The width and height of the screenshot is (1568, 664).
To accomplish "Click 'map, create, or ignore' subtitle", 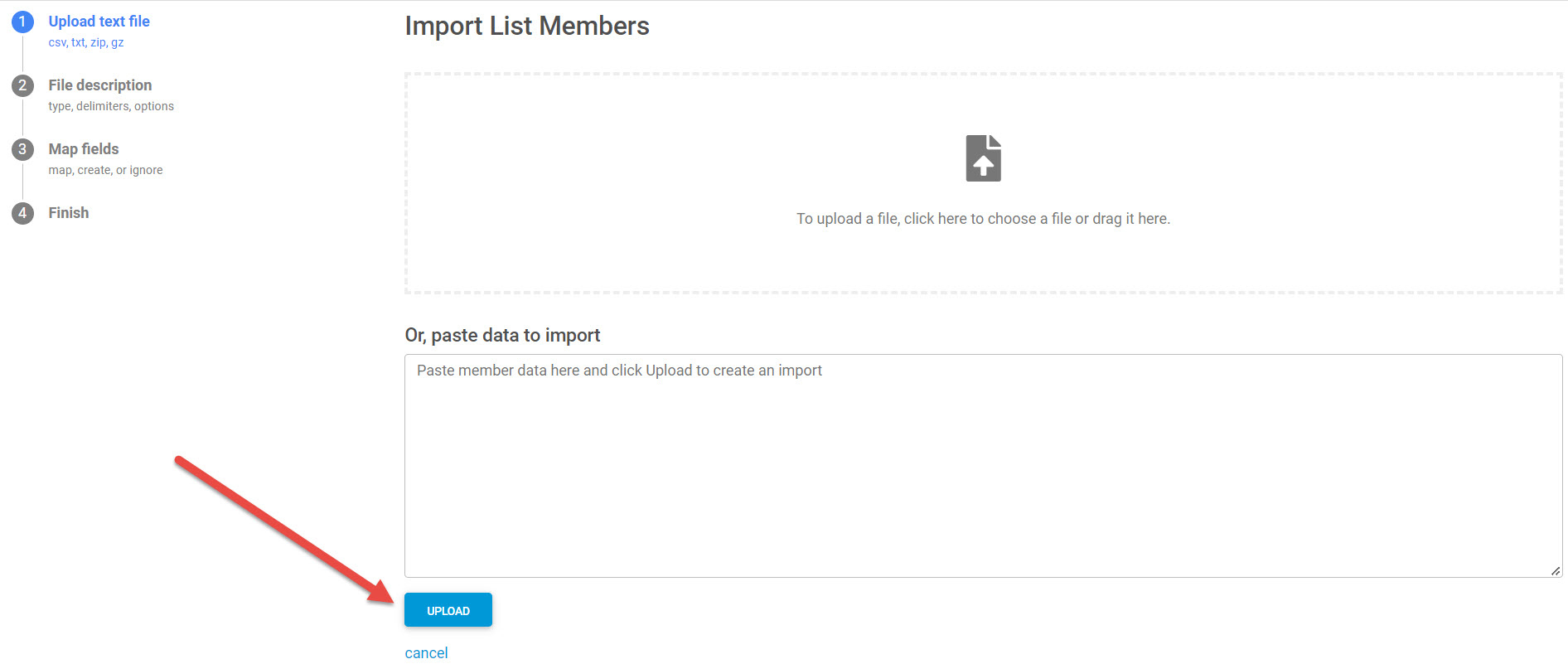I will tap(105, 170).
